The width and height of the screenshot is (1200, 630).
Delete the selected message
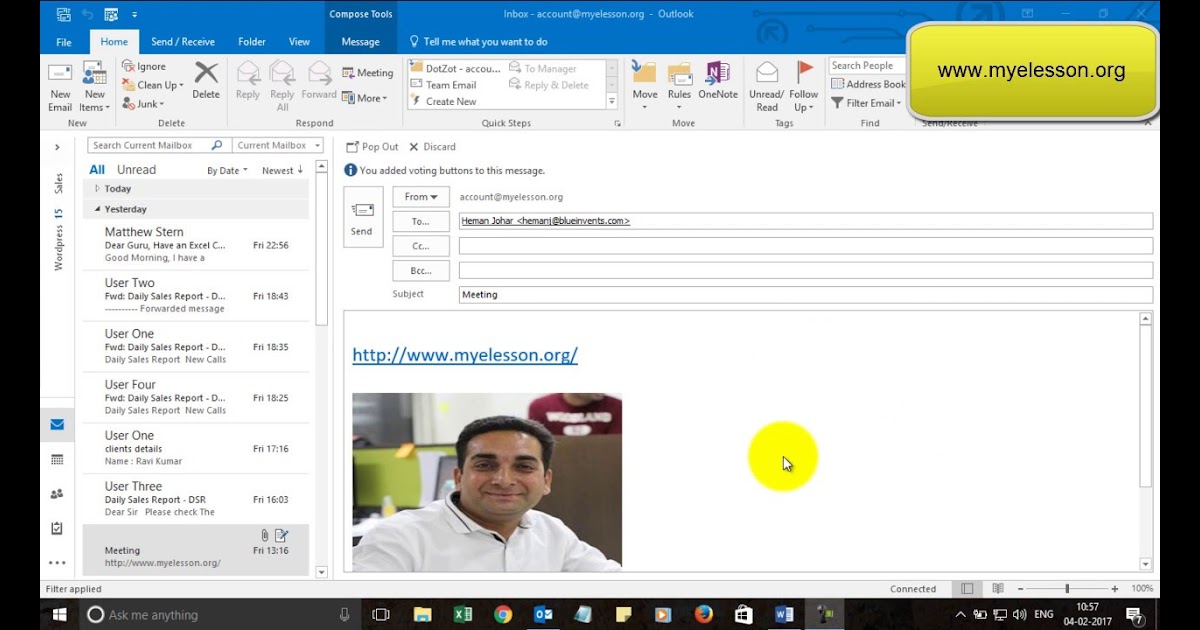(x=206, y=80)
